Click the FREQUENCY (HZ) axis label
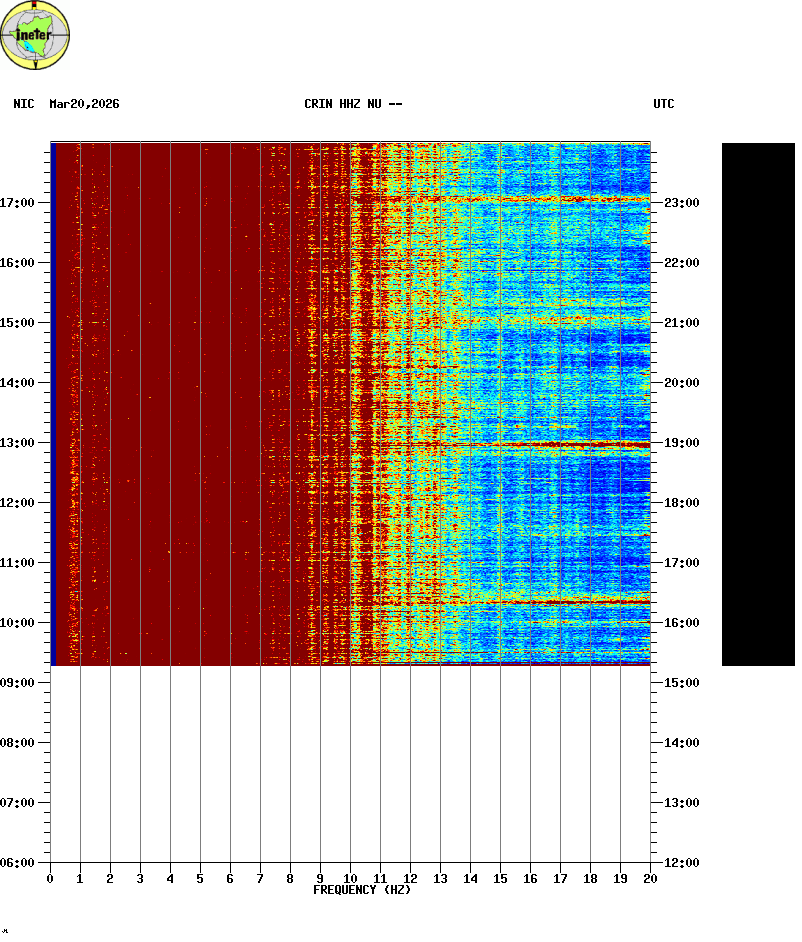 (362, 890)
